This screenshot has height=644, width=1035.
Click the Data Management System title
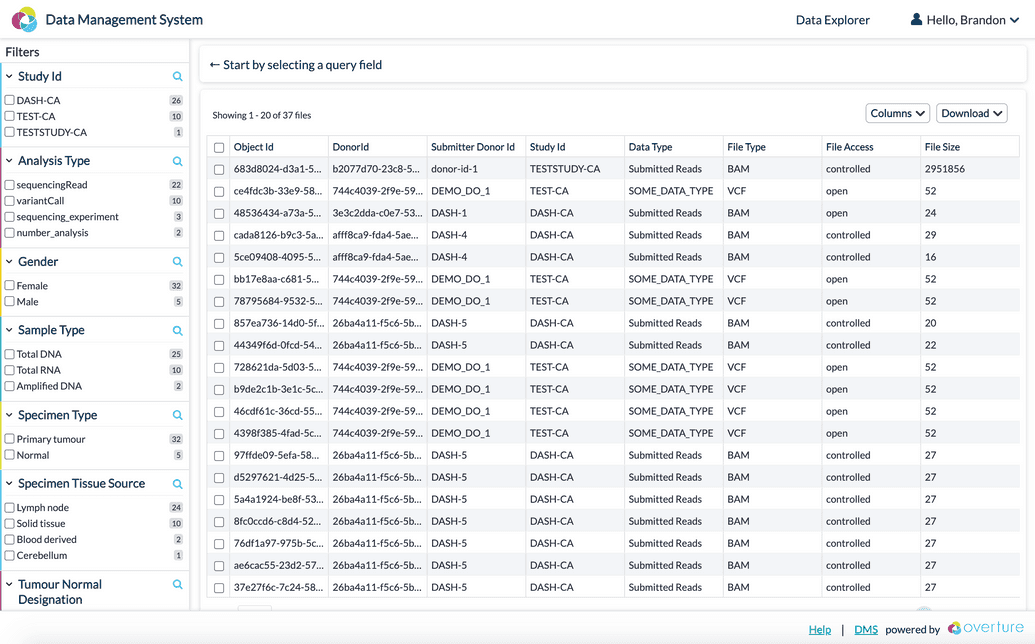(124, 20)
